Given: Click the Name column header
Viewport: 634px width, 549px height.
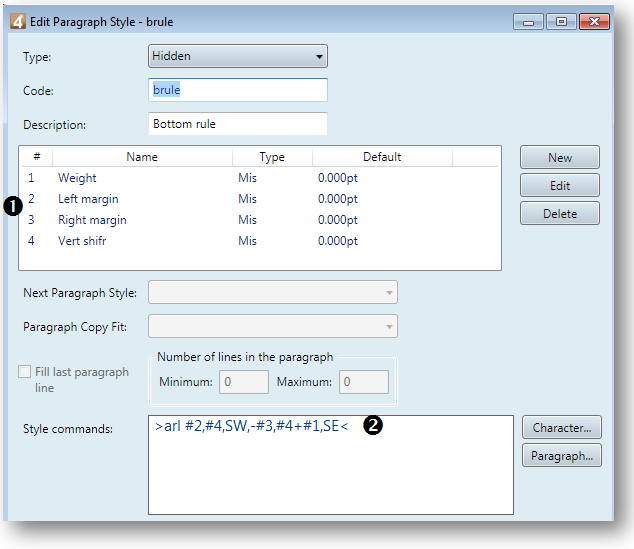Looking at the screenshot, I should click(x=142, y=157).
